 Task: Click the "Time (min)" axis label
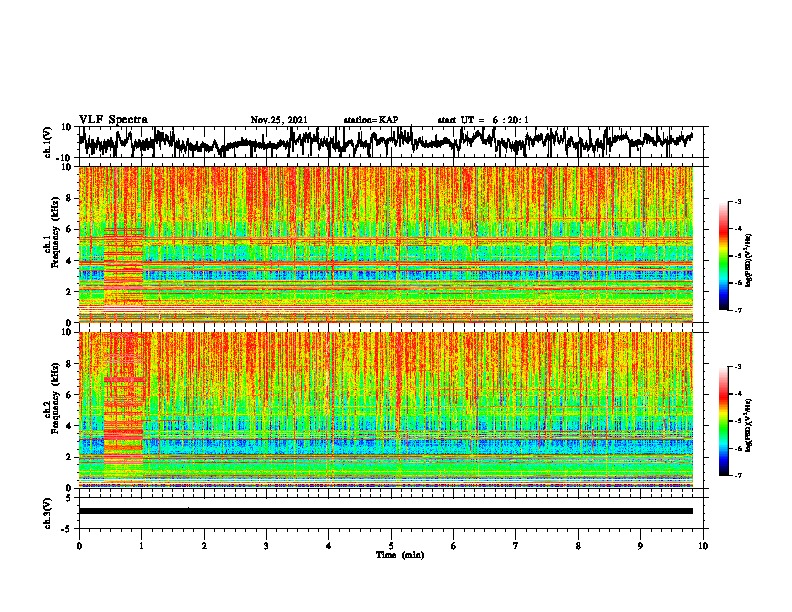coord(400,555)
